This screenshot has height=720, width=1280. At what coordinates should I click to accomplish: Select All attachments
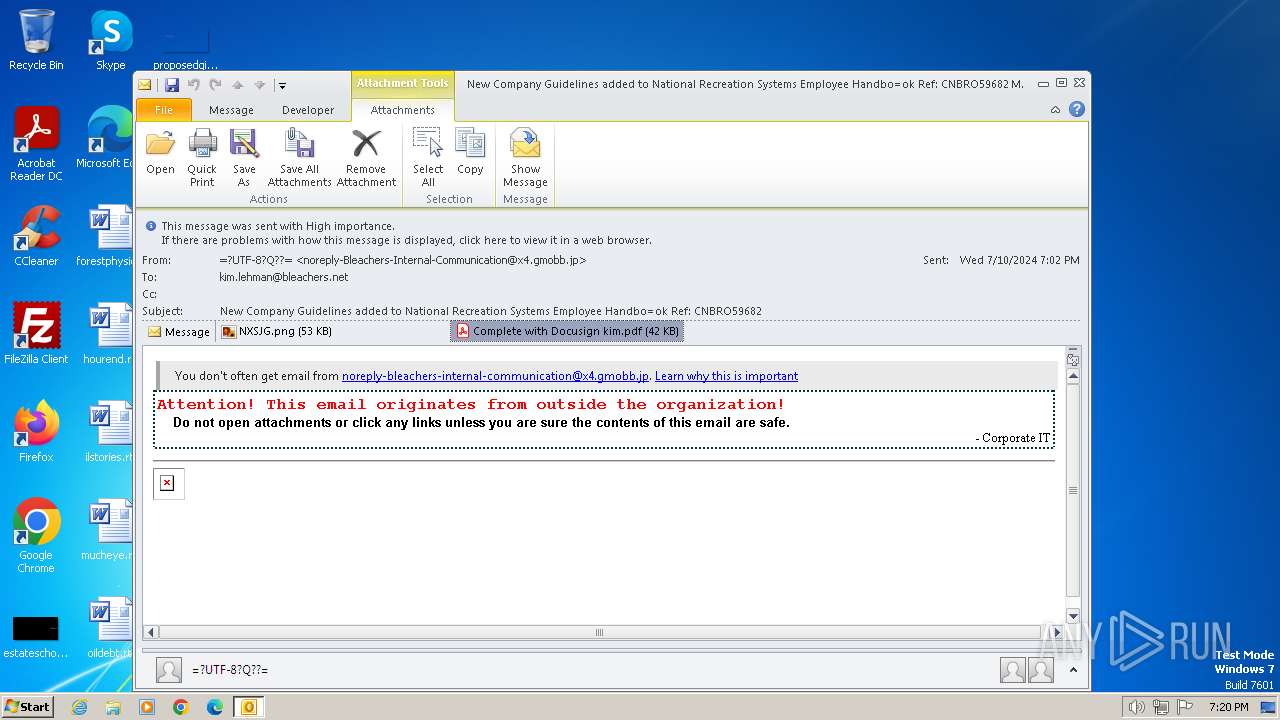(428, 158)
